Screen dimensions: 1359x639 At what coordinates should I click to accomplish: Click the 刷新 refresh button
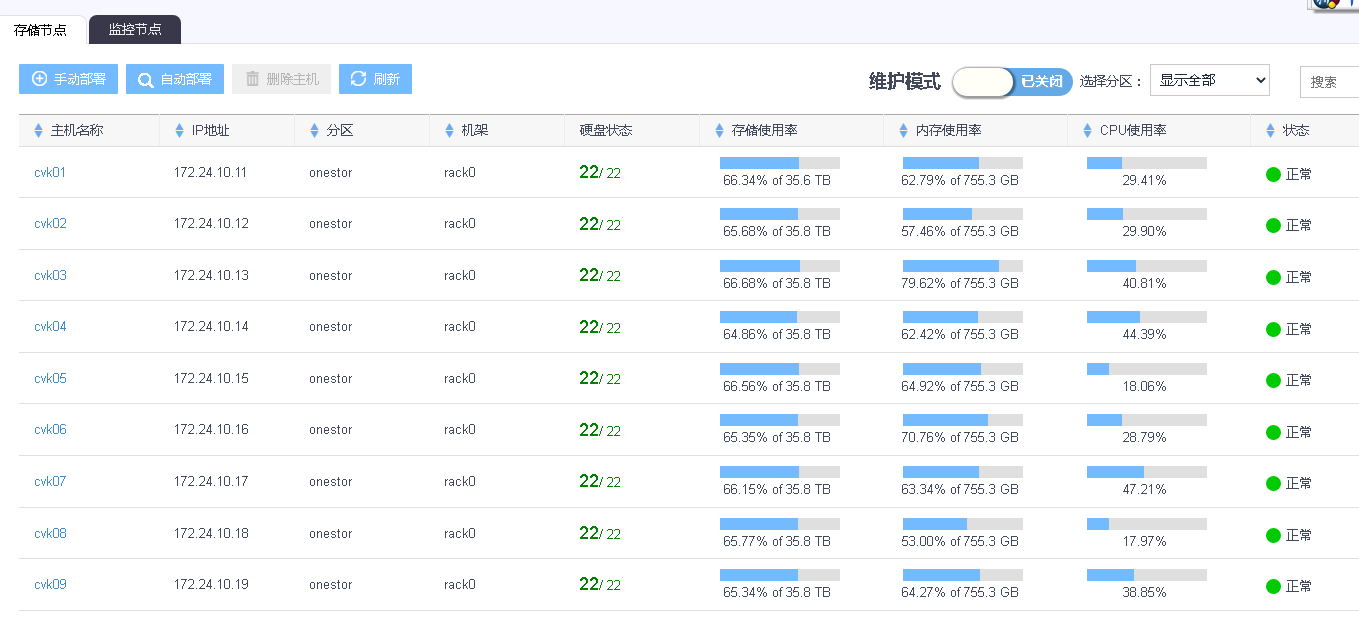tap(375, 79)
